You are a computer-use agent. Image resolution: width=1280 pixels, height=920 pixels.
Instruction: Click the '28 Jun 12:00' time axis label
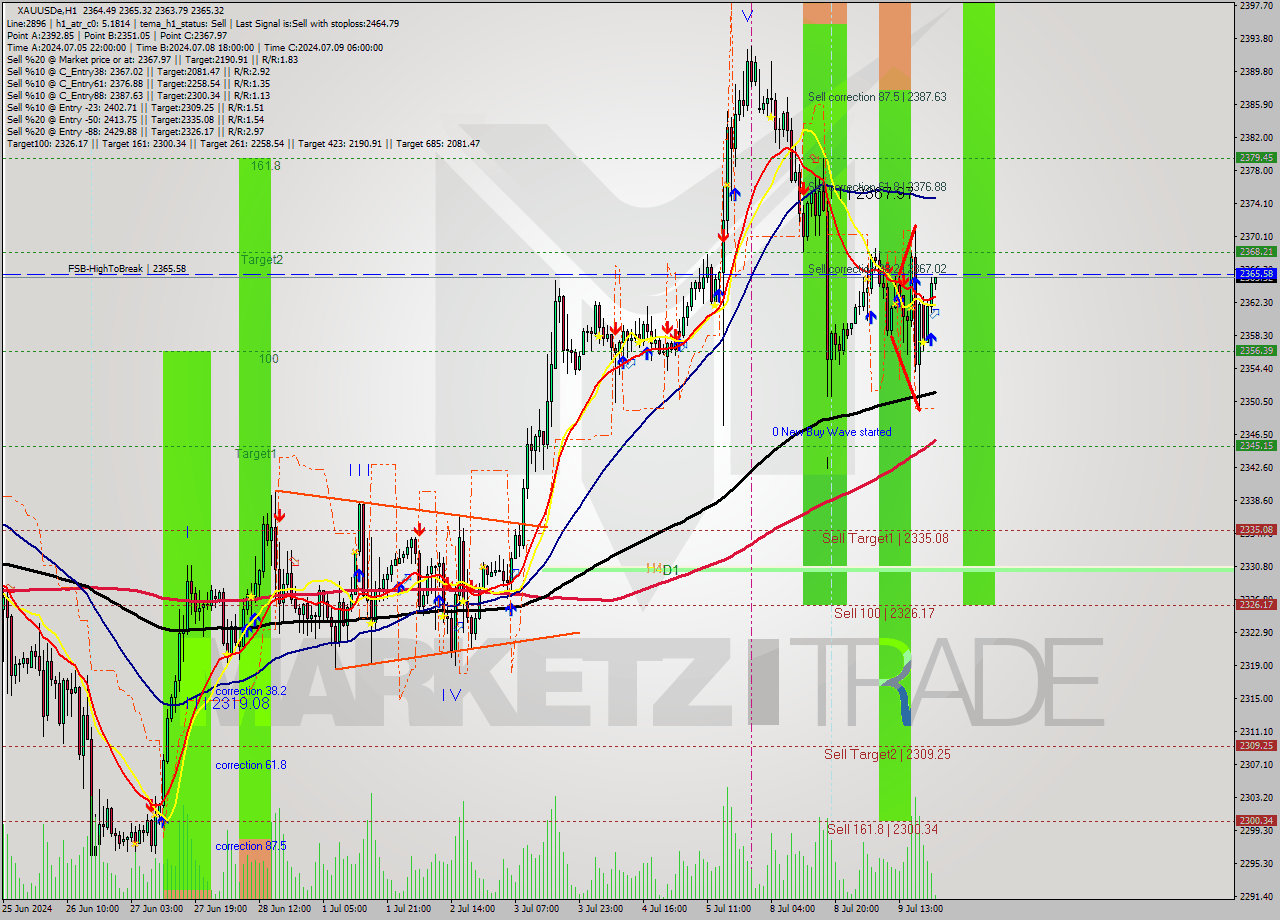(x=286, y=909)
